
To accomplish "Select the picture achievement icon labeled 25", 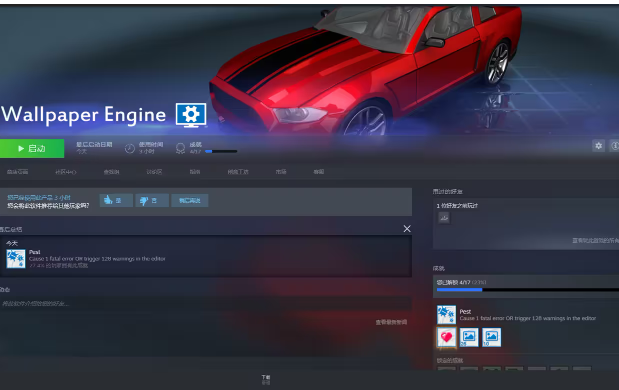I will 469,337.
